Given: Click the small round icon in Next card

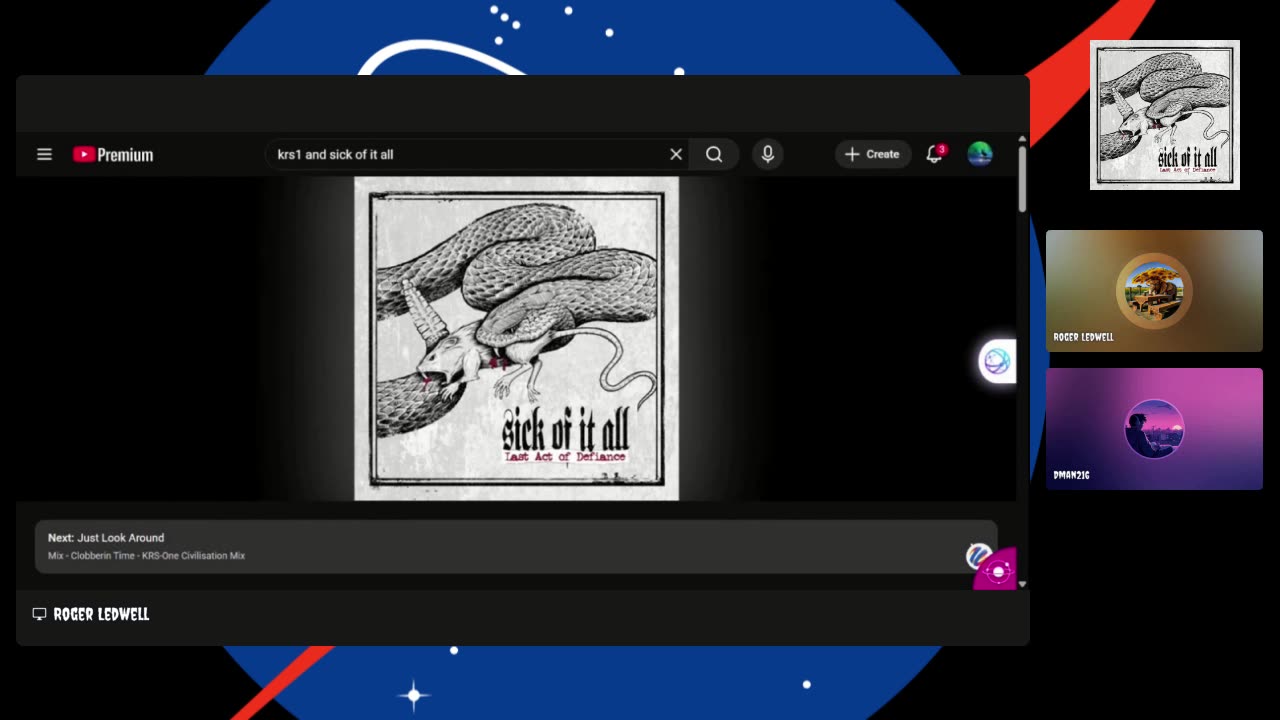Looking at the screenshot, I should click(x=978, y=555).
